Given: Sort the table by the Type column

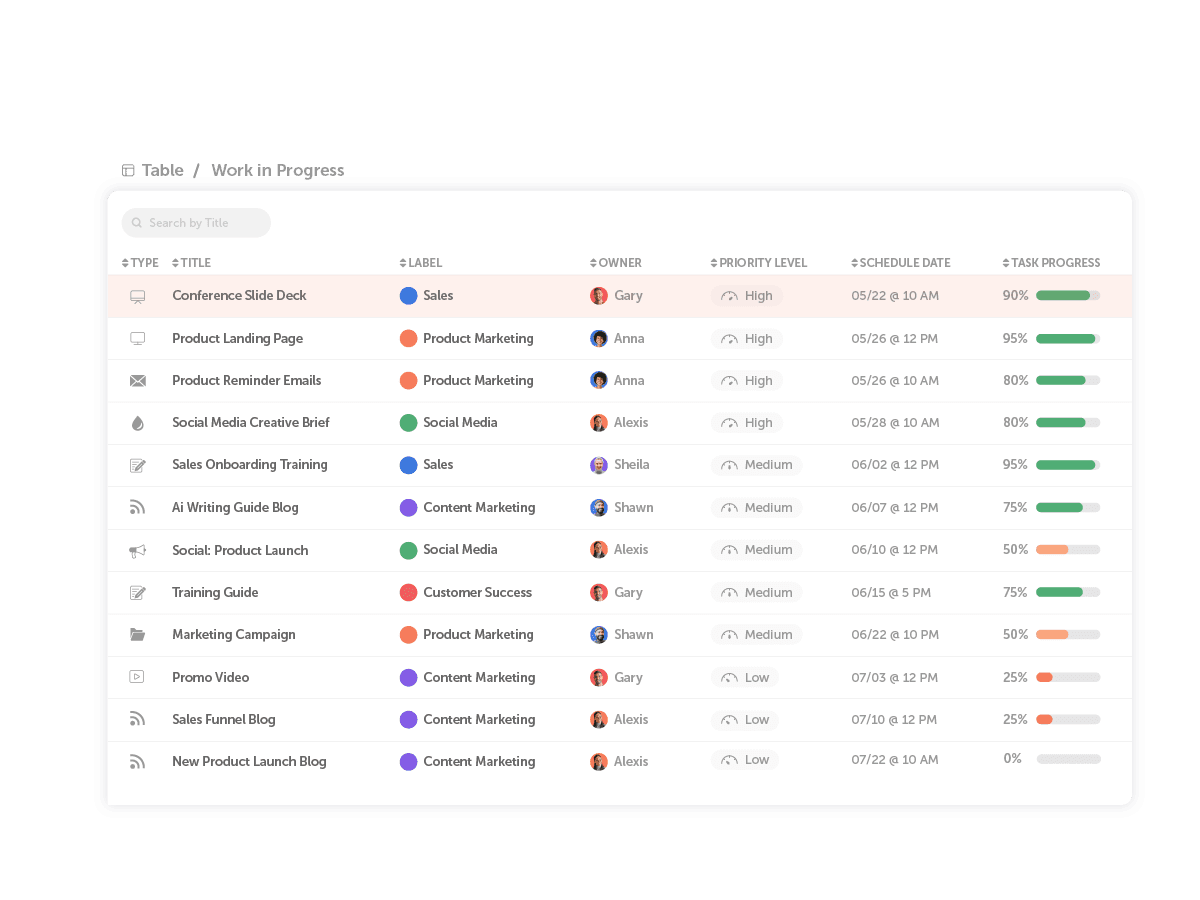Looking at the screenshot, I should [x=140, y=263].
